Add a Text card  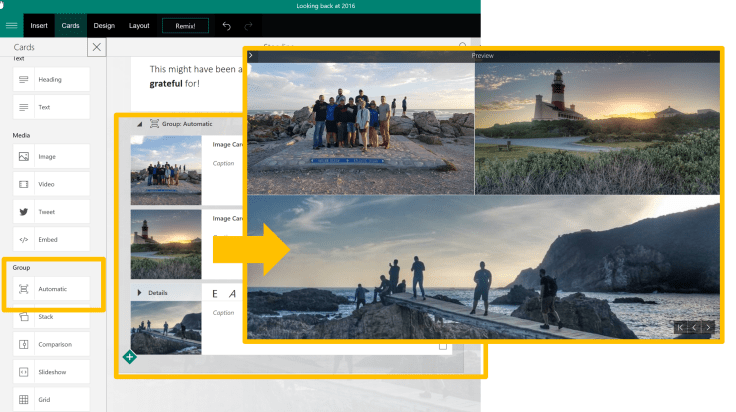pos(51,106)
